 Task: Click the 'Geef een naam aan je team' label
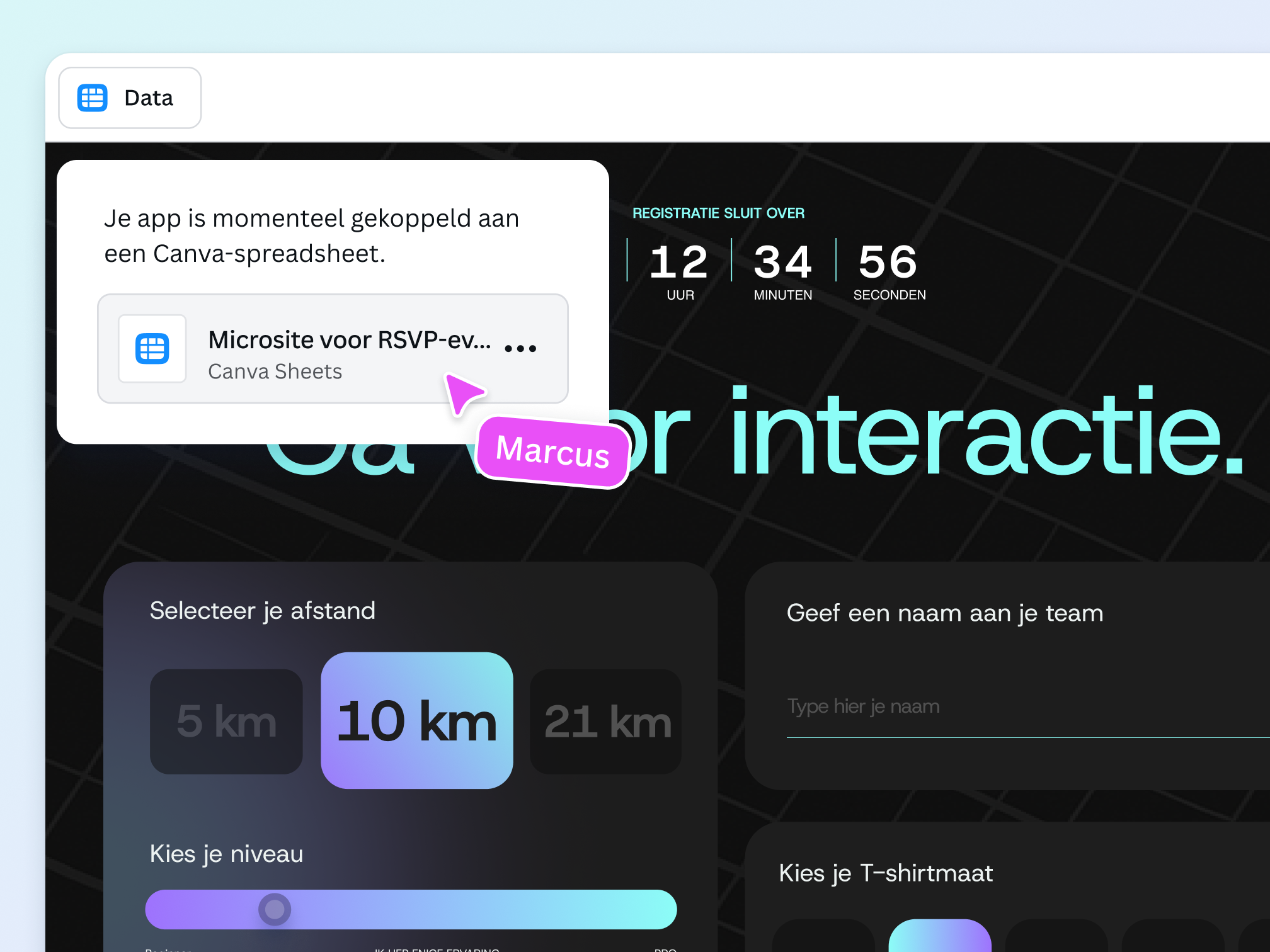[x=945, y=613]
